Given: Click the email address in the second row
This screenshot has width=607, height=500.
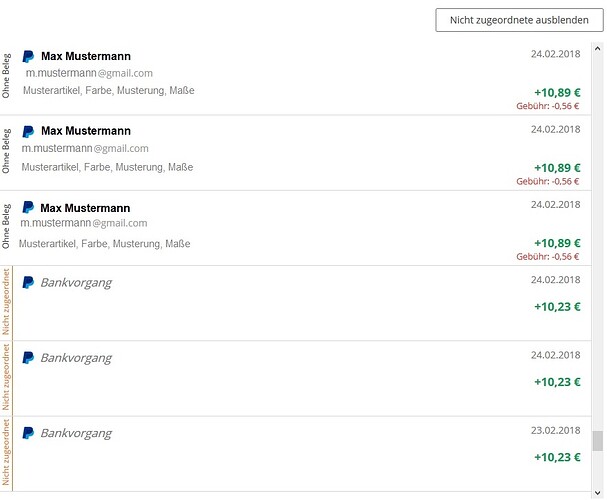Looking at the screenshot, I should click(85, 148).
